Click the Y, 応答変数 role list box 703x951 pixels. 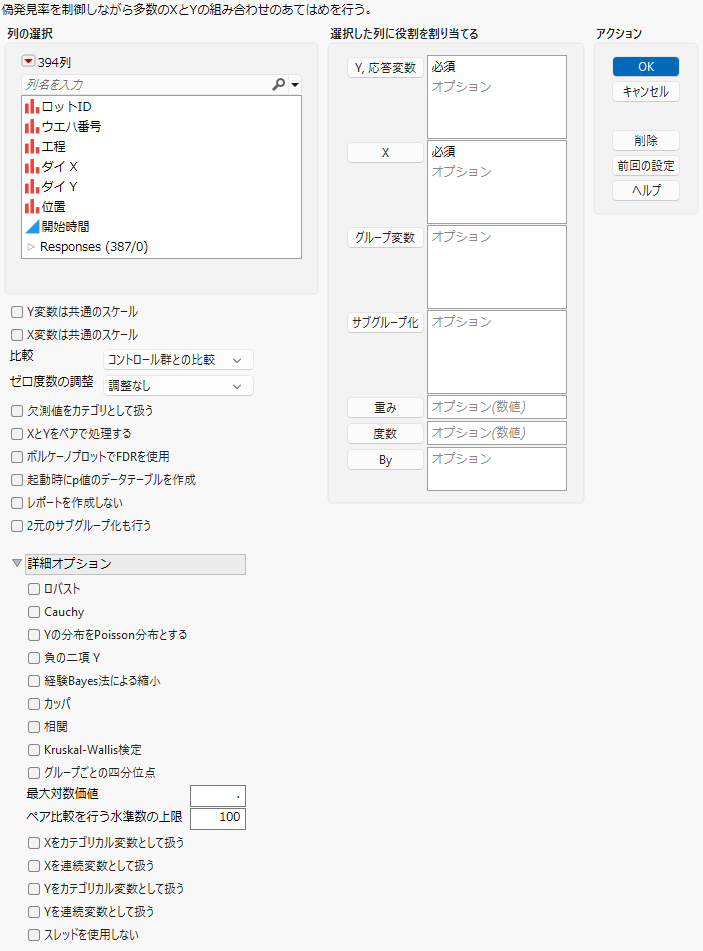click(x=497, y=97)
